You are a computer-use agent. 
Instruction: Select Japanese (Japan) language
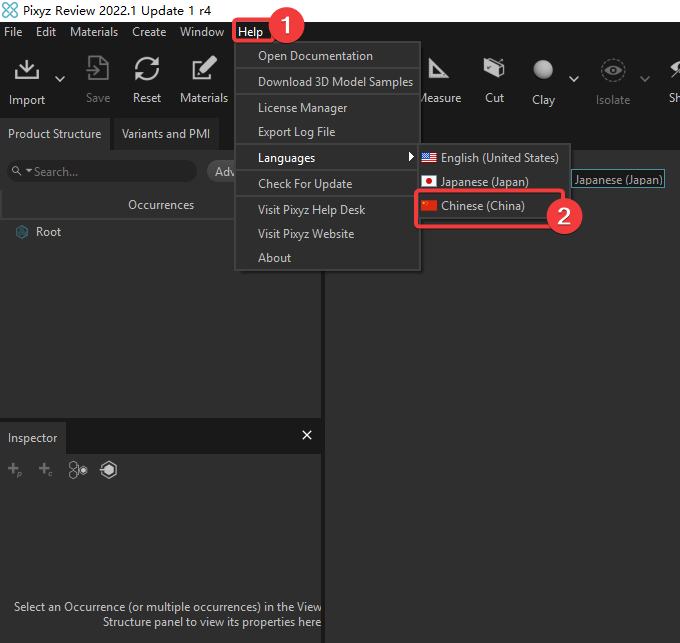click(x=494, y=182)
